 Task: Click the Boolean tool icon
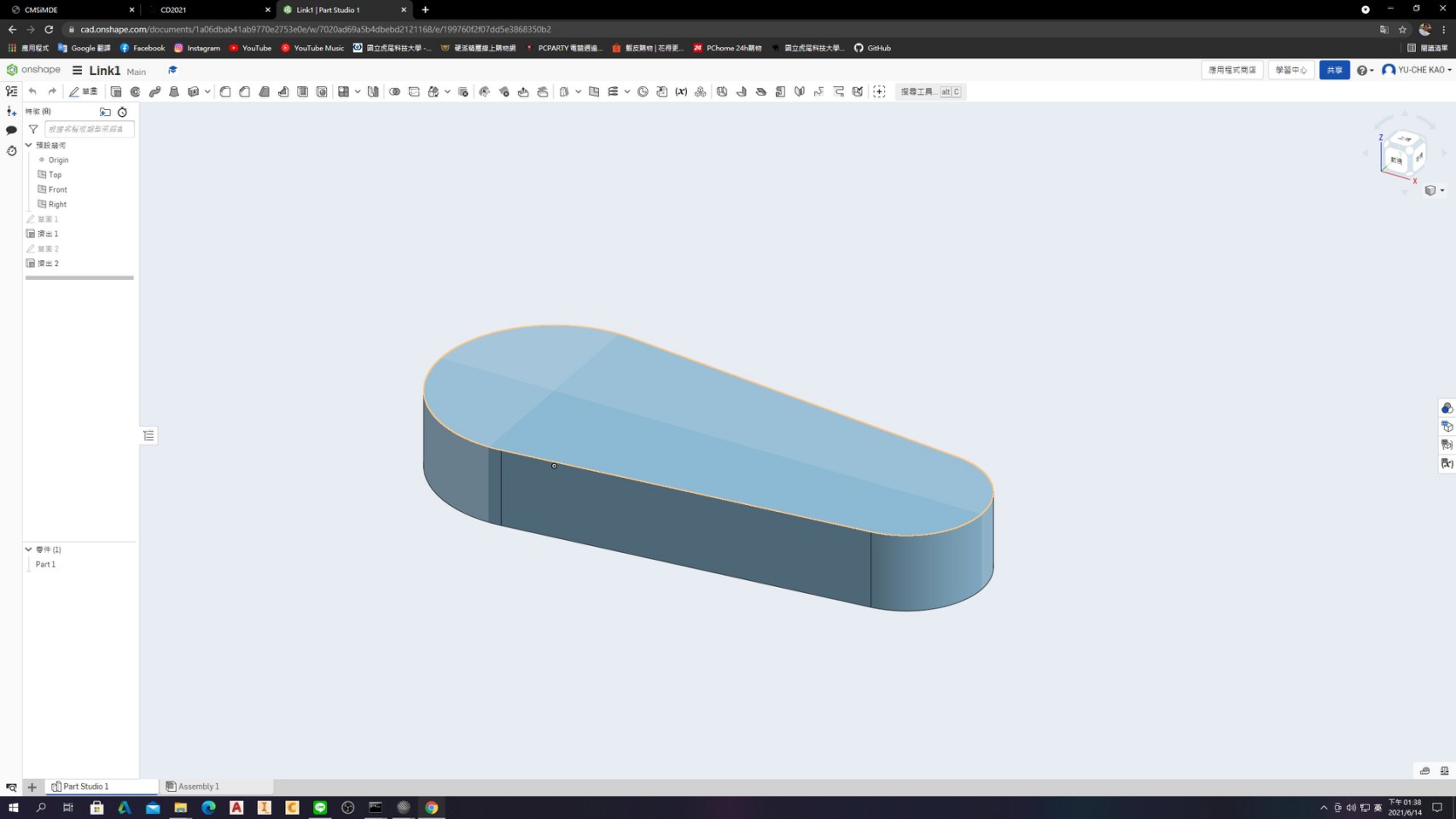coord(395,91)
